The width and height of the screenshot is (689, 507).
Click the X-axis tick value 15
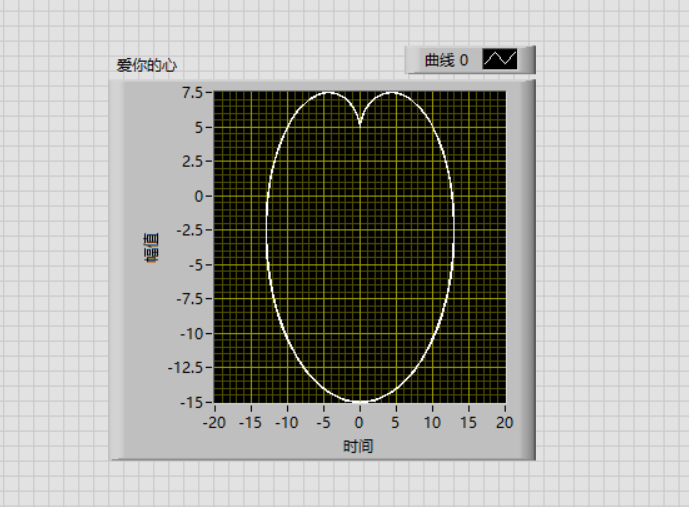(x=468, y=423)
